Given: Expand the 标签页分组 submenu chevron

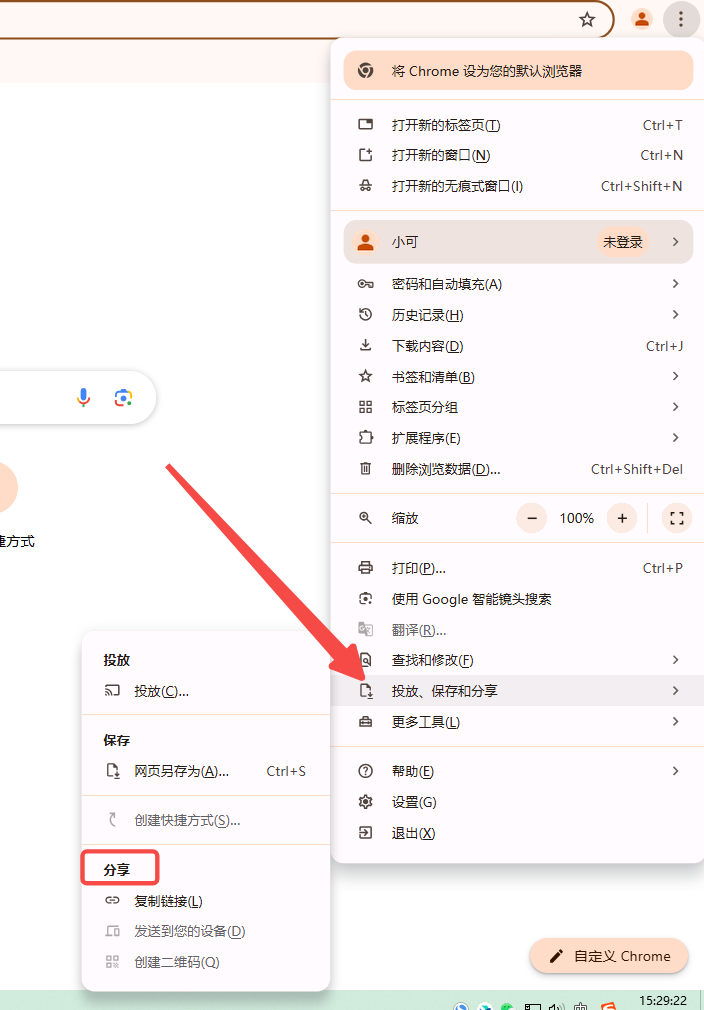Looking at the screenshot, I should click(x=675, y=407).
